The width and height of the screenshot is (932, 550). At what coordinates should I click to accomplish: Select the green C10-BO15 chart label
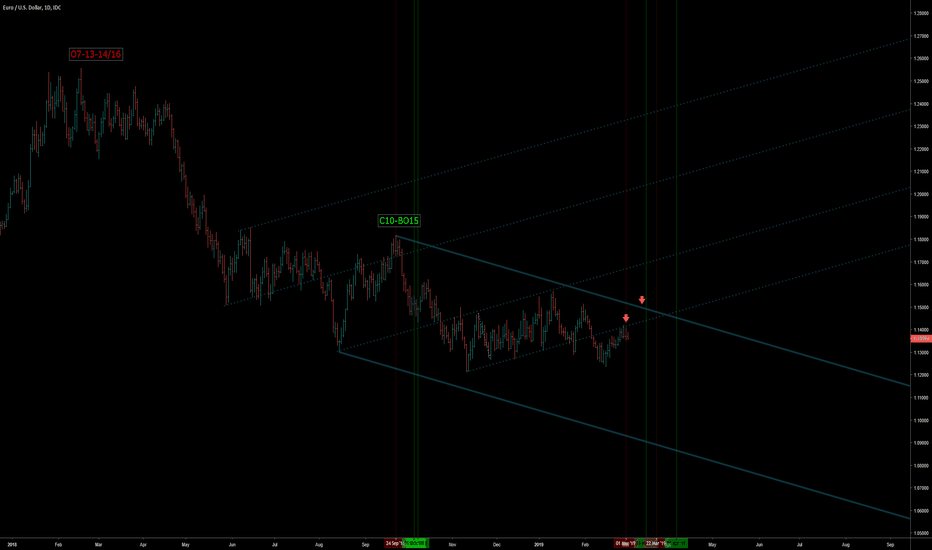(x=399, y=221)
